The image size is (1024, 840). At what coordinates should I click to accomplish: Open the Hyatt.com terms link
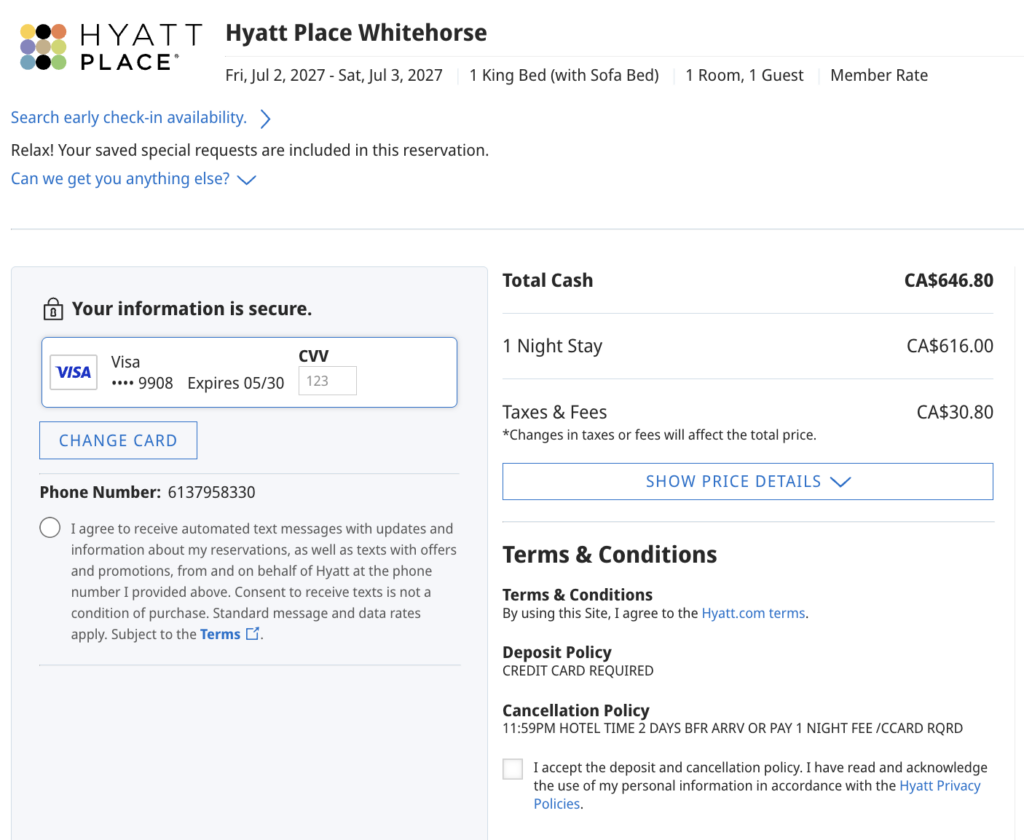[753, 613]
